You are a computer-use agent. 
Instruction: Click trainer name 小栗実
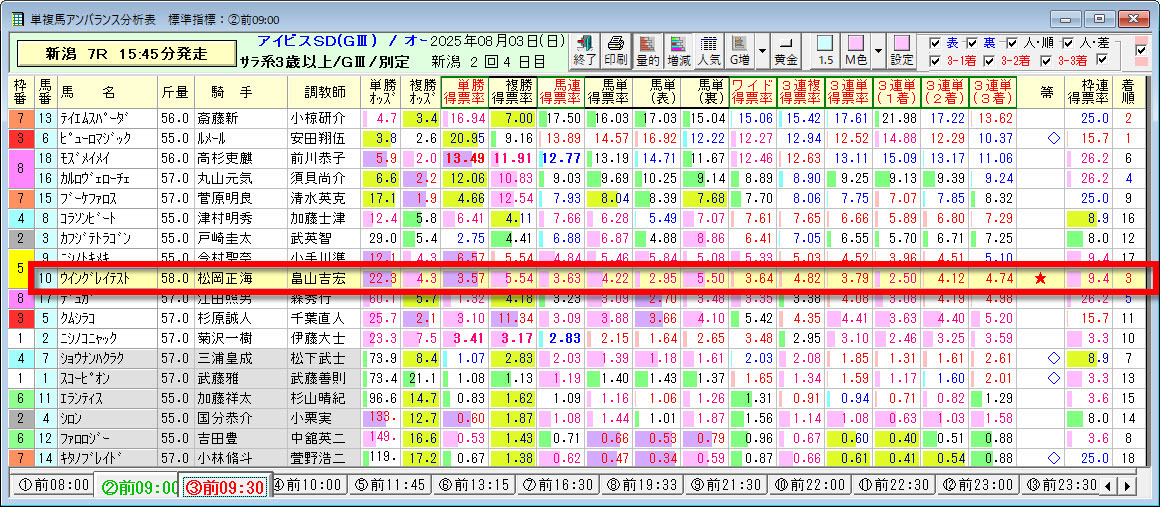pyautogui.click(x=312, y=418)
